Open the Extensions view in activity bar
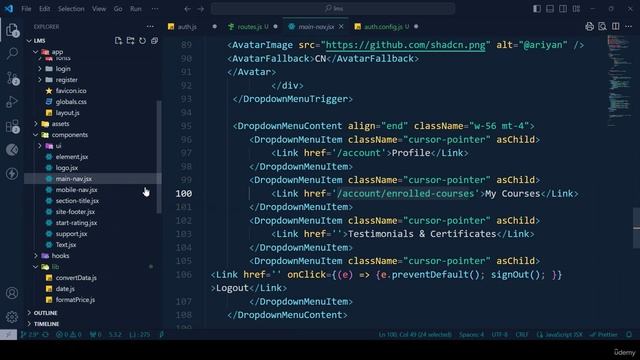 tap(12, 126)
